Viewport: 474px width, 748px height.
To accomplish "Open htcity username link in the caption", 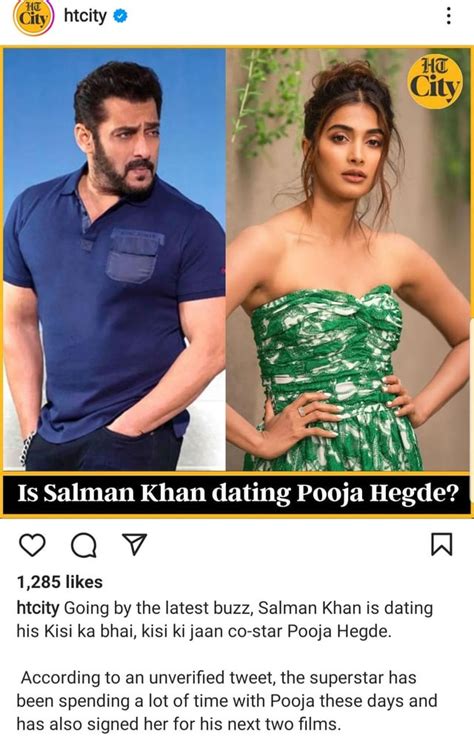I will tap(38, 608).
